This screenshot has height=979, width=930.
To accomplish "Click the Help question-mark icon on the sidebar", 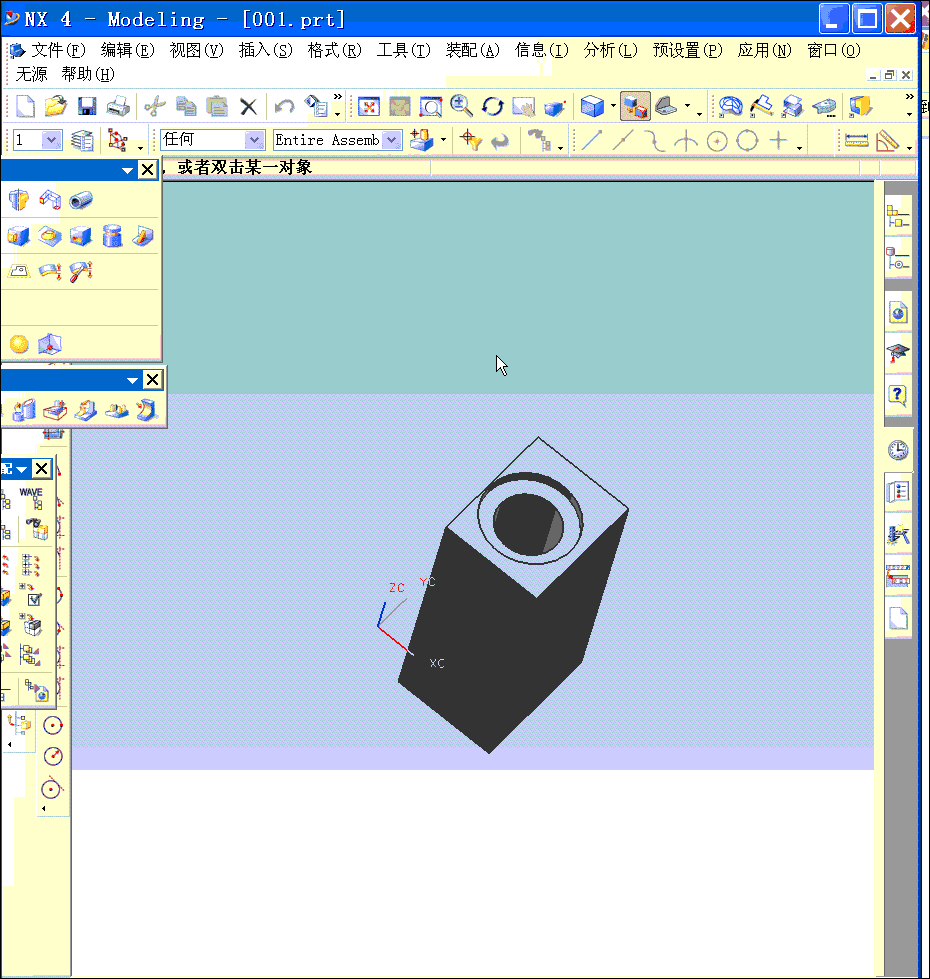I will (897, 395).
